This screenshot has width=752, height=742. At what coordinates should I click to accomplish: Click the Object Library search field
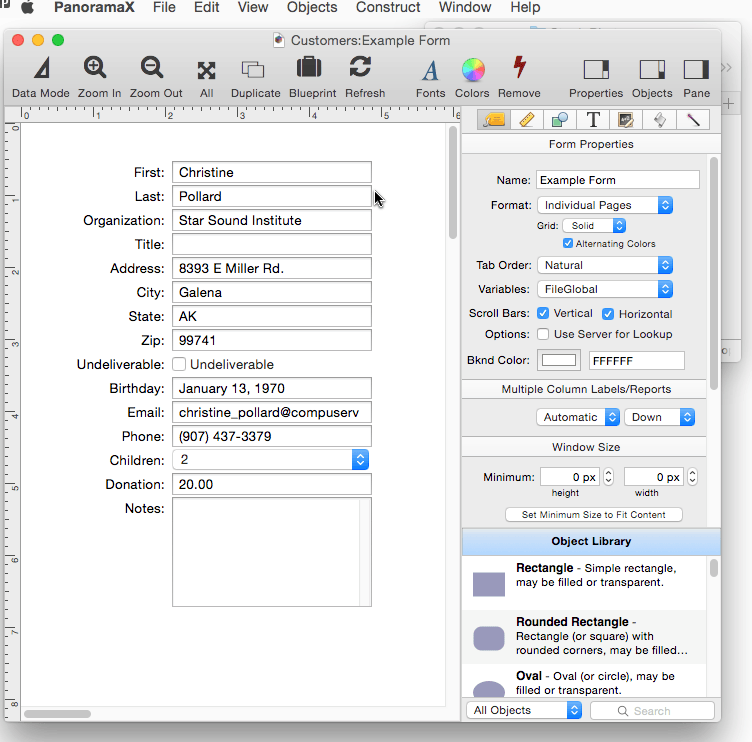pos(652,711)
